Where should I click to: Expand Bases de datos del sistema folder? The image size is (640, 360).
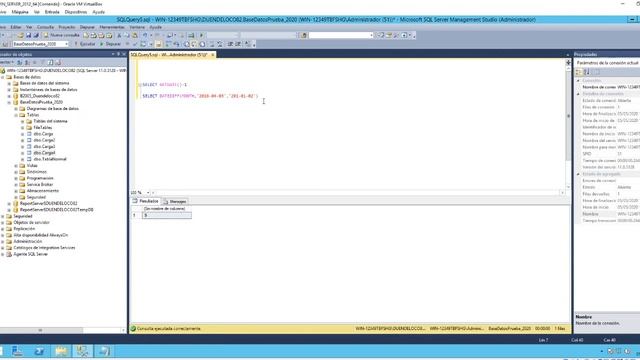(x=9, y=83)
